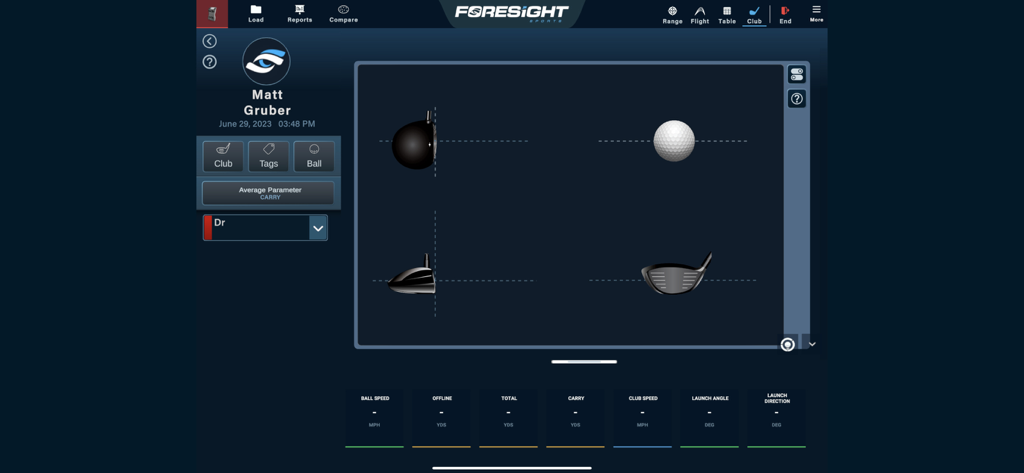Open help icon in club view panel

pyautogui.click(x=797, y=99)
